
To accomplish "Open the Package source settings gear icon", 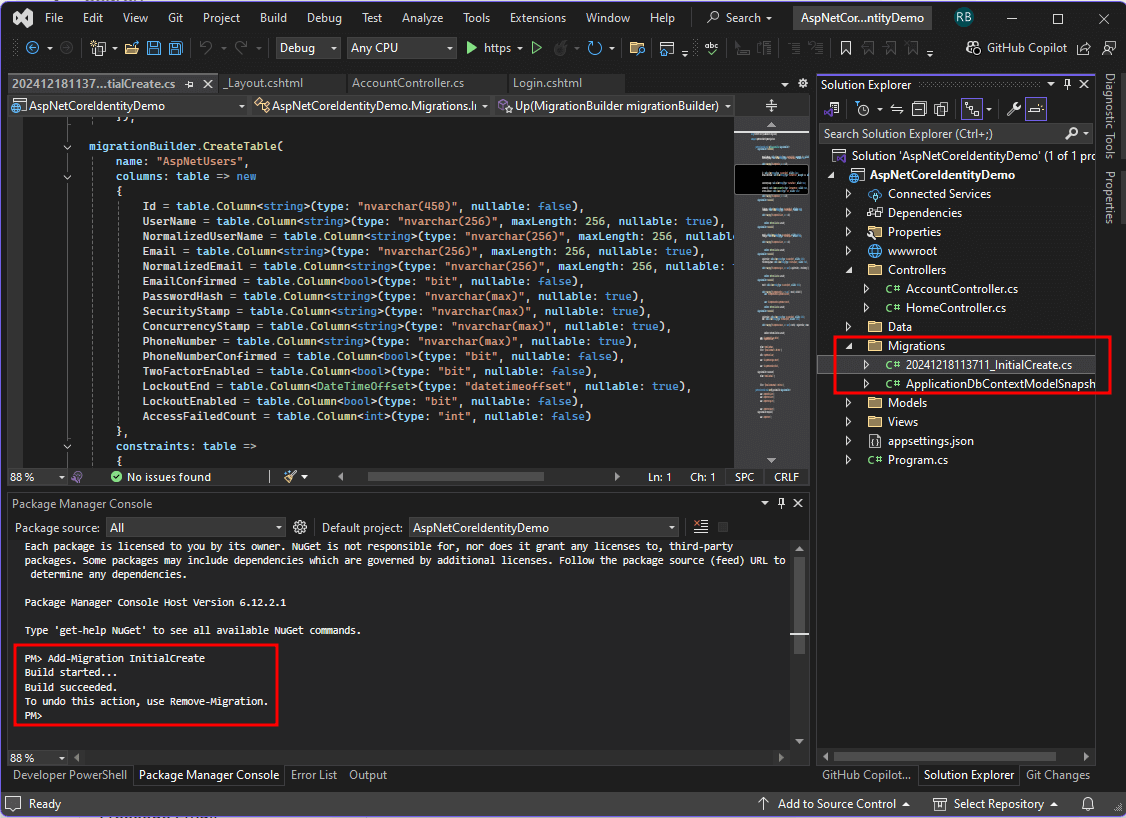I will (300, 527).
